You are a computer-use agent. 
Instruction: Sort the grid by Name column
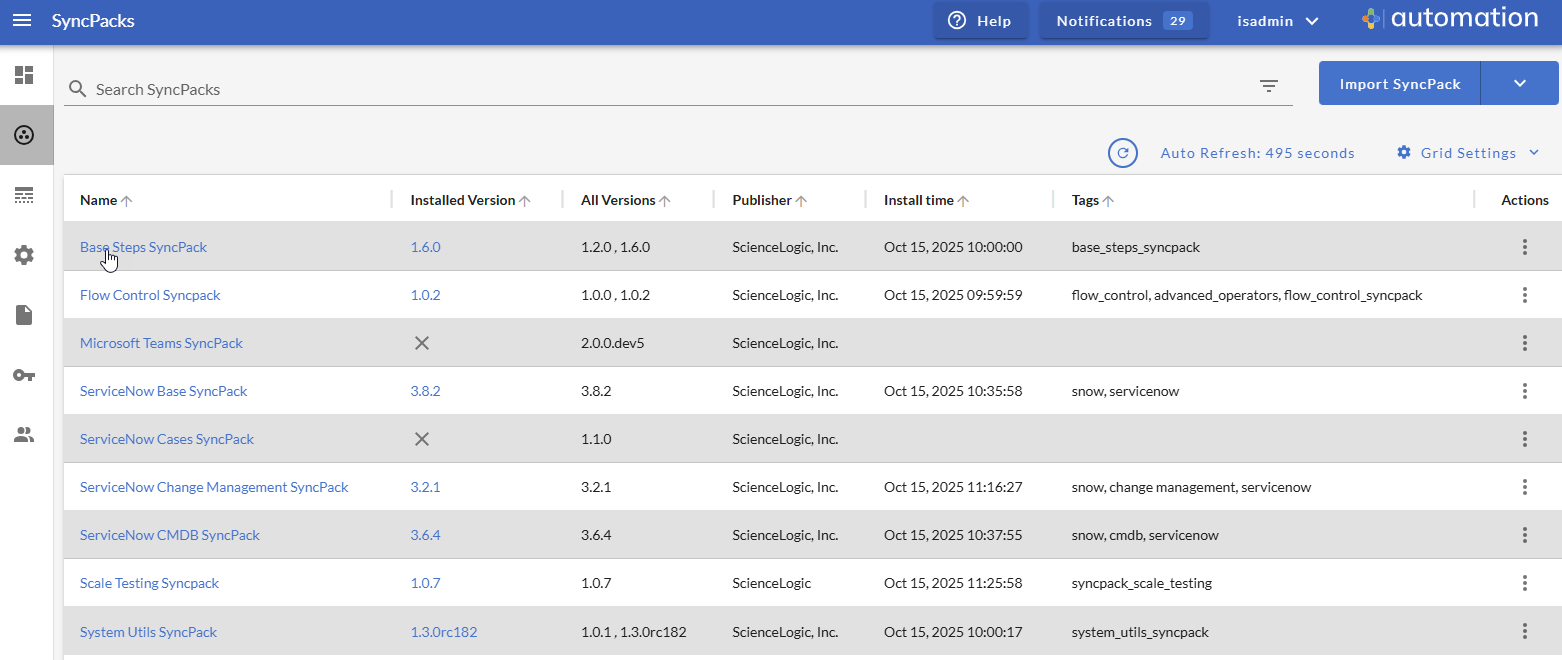99,200
